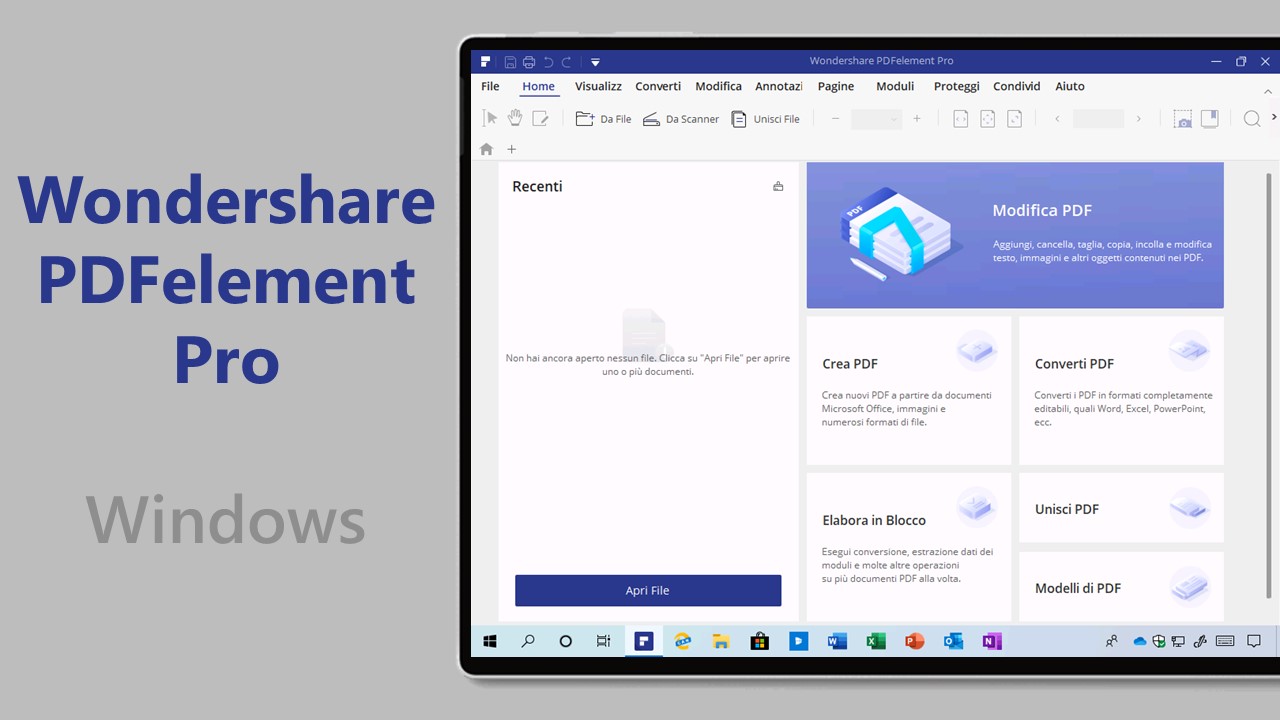The height and width of the screenshot is (720, 1280).
Task: Open the Elabora in Blocco card
Action: pos(909,547)
